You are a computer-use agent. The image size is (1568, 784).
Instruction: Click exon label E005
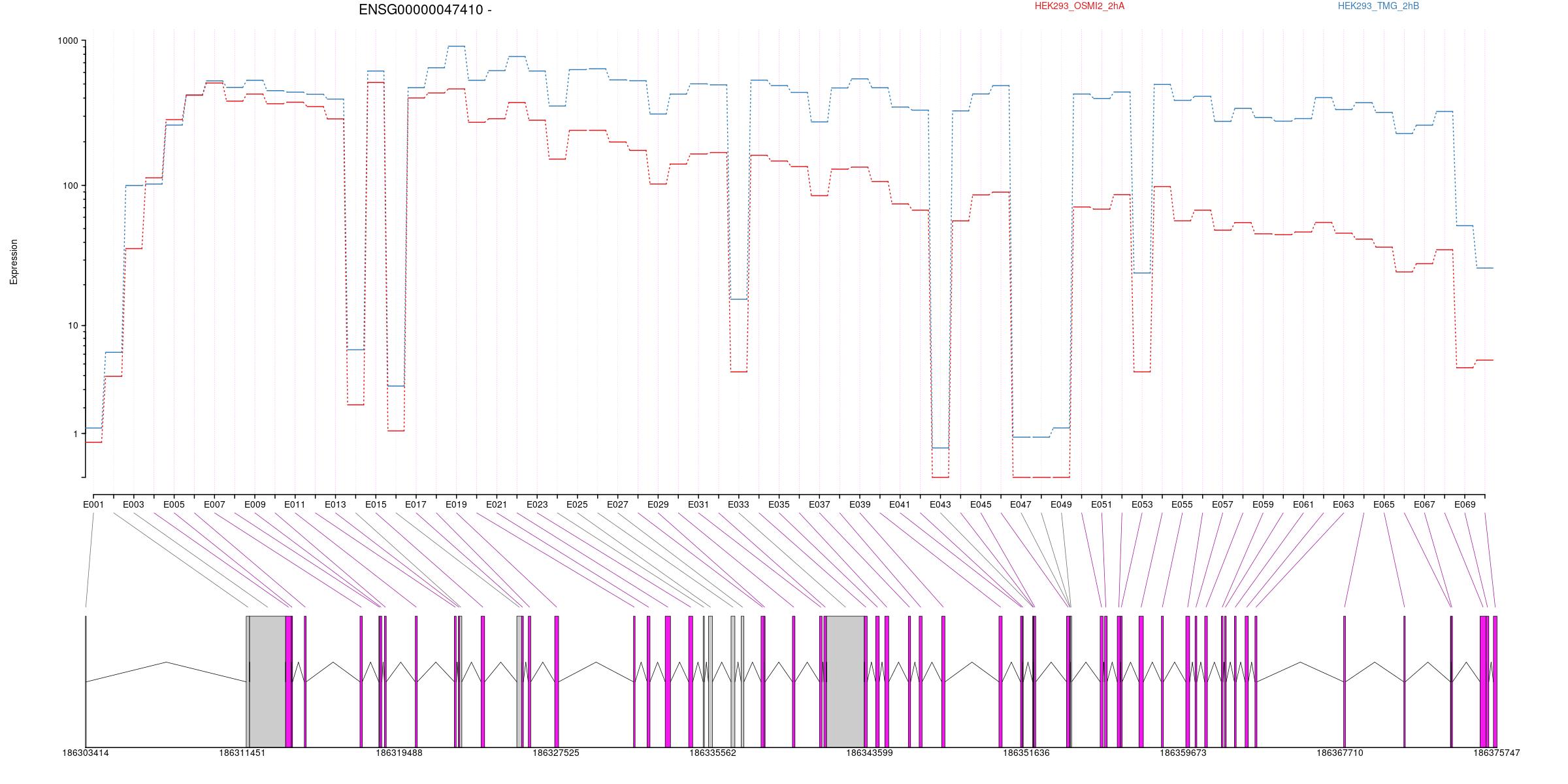(x=174, y=504)
